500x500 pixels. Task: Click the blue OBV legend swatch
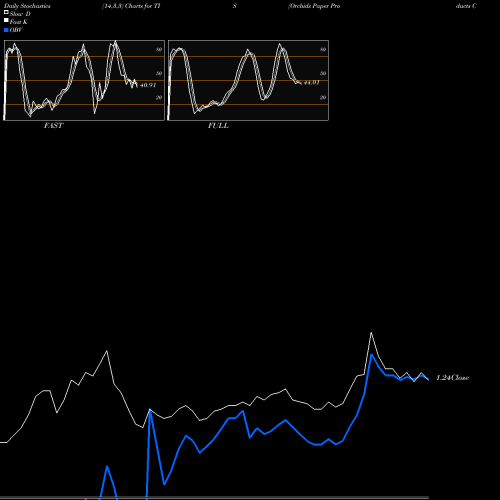[x=6, y=30]
